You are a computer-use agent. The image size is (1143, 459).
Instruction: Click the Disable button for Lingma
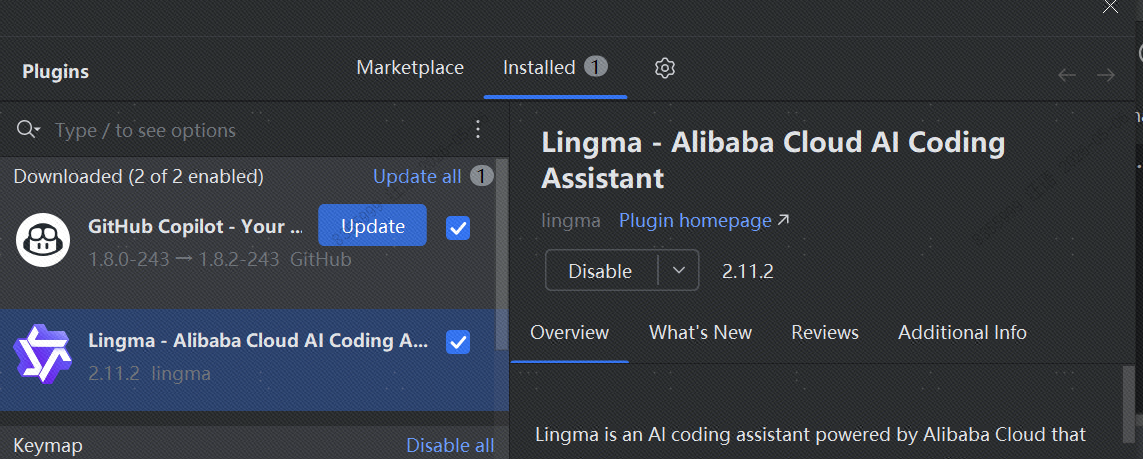[601, 271]
